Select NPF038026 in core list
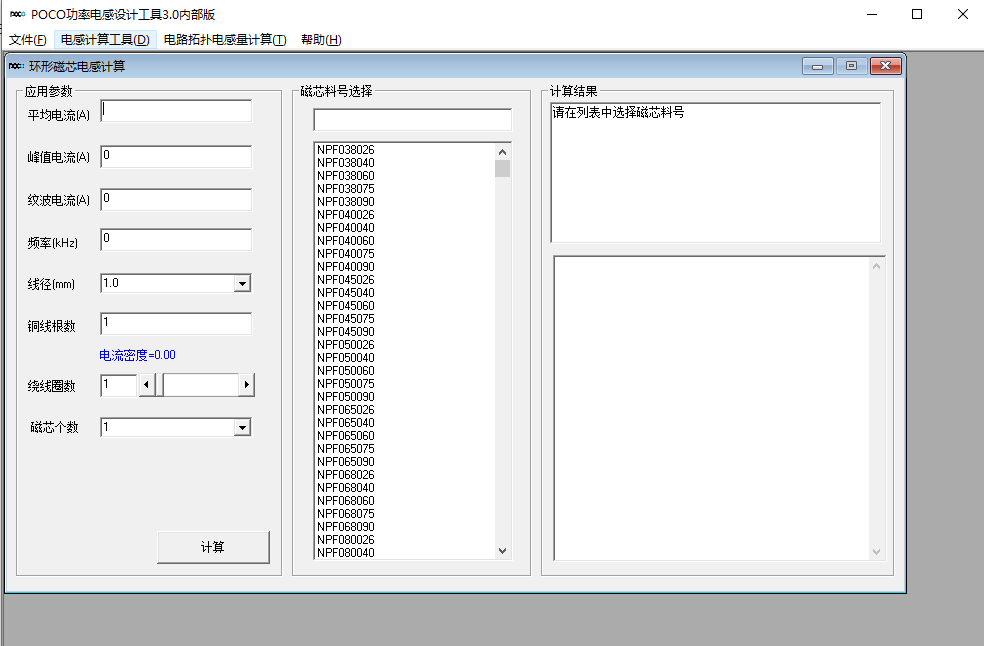Viewport: 984px width, 646px height. pyautogui.click(x=405, y=149)
